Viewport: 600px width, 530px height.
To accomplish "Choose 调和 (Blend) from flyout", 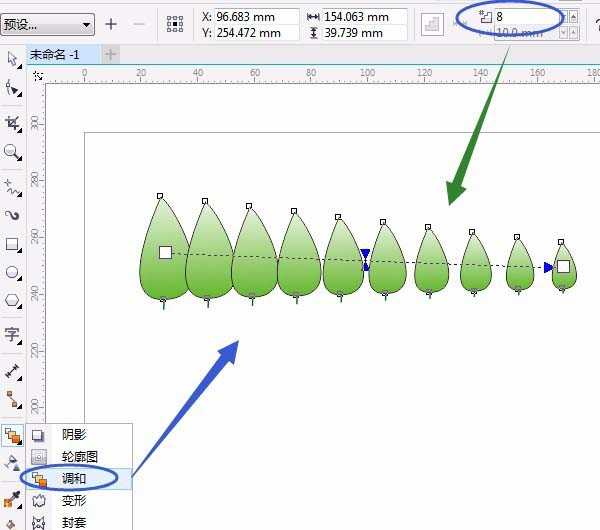I will [75, 478].
